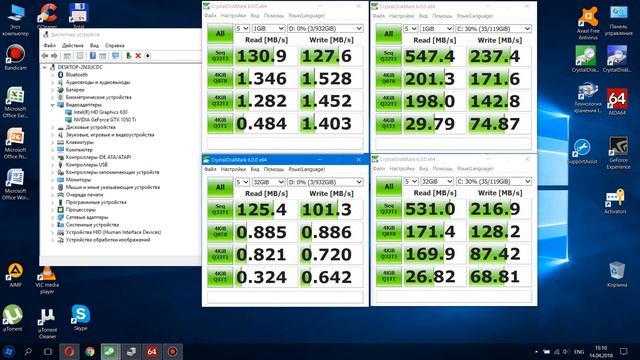The image size is (640, 360).
Task: Click the 0.324 read value
Action: coord(261,277)
